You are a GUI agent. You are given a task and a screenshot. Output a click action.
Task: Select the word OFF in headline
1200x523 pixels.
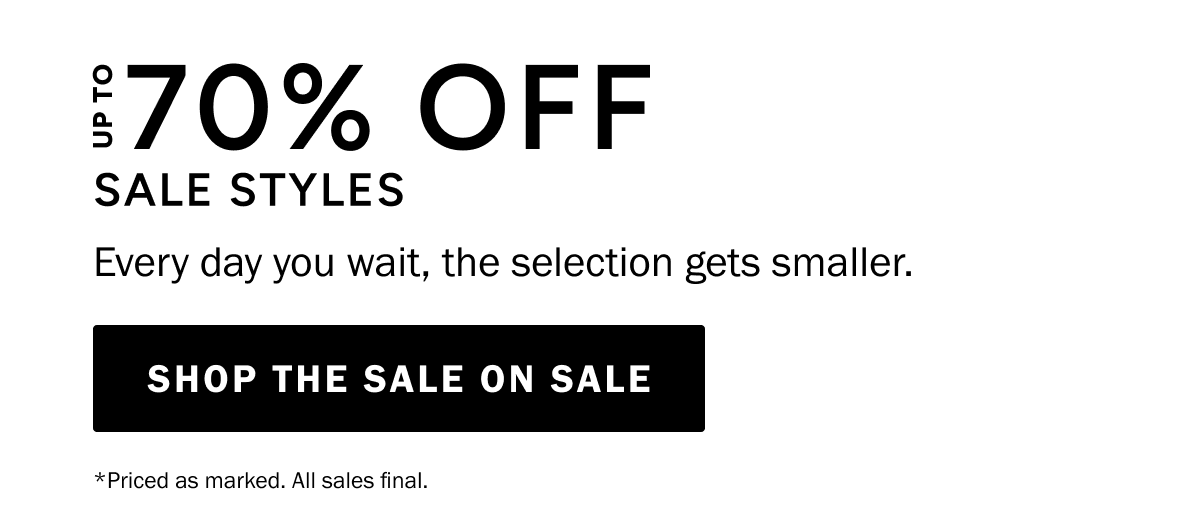pos(540,107)
